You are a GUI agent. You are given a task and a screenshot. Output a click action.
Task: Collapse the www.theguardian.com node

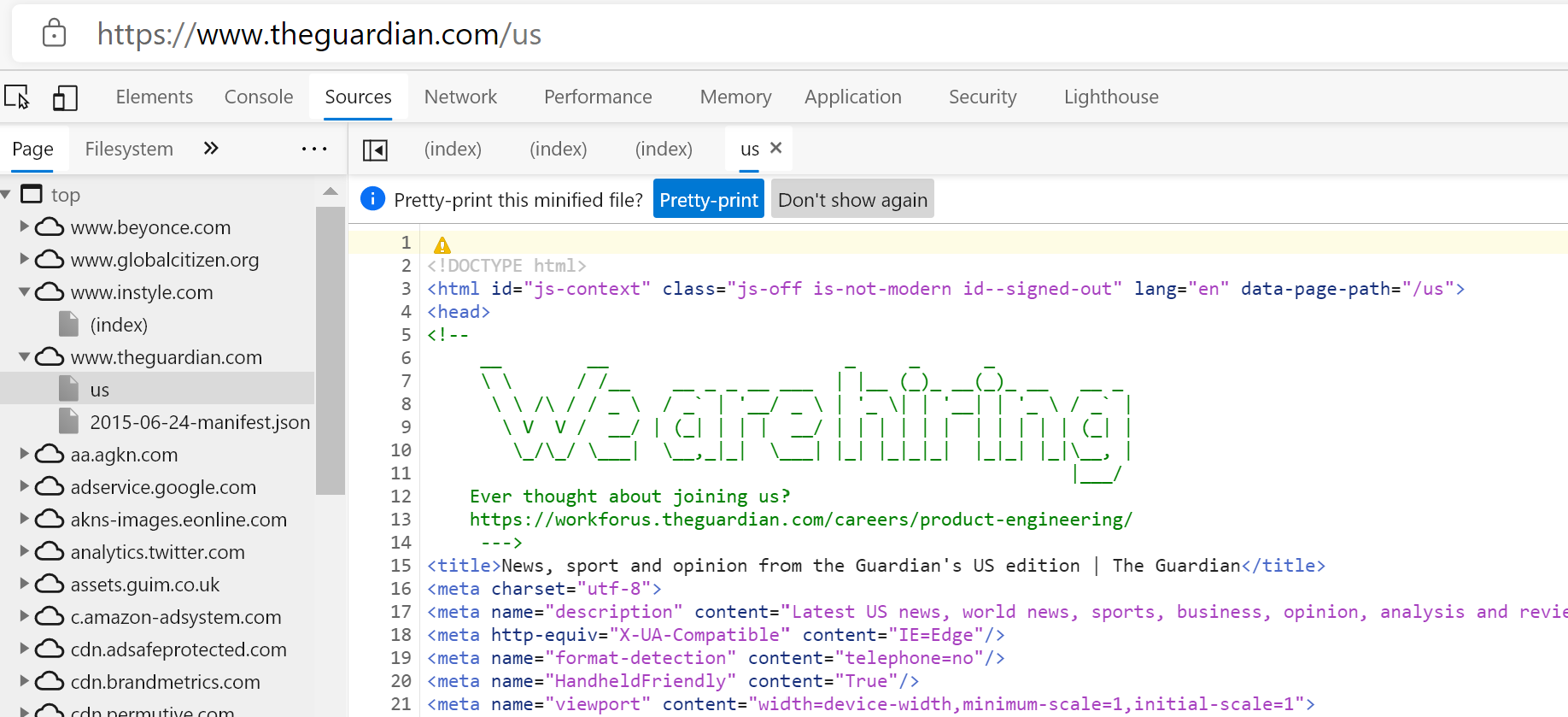pyautogui.click(x=25, y=357)
